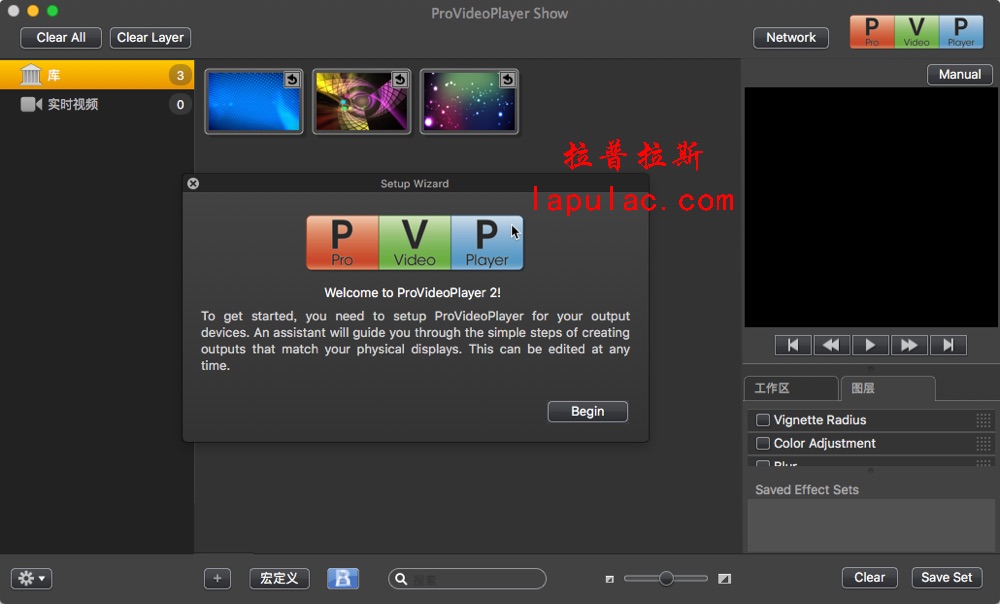Select the blue wave video thumbnail
Screen dimensions: 1000x604
(254, 101)
